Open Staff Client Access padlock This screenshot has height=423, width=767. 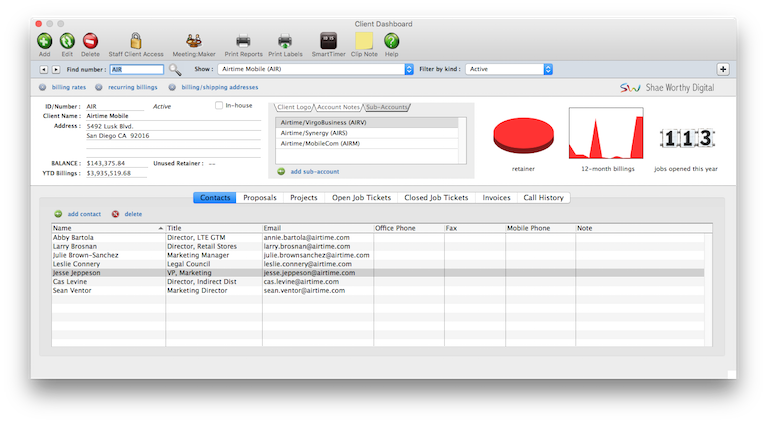pos(136,41)
